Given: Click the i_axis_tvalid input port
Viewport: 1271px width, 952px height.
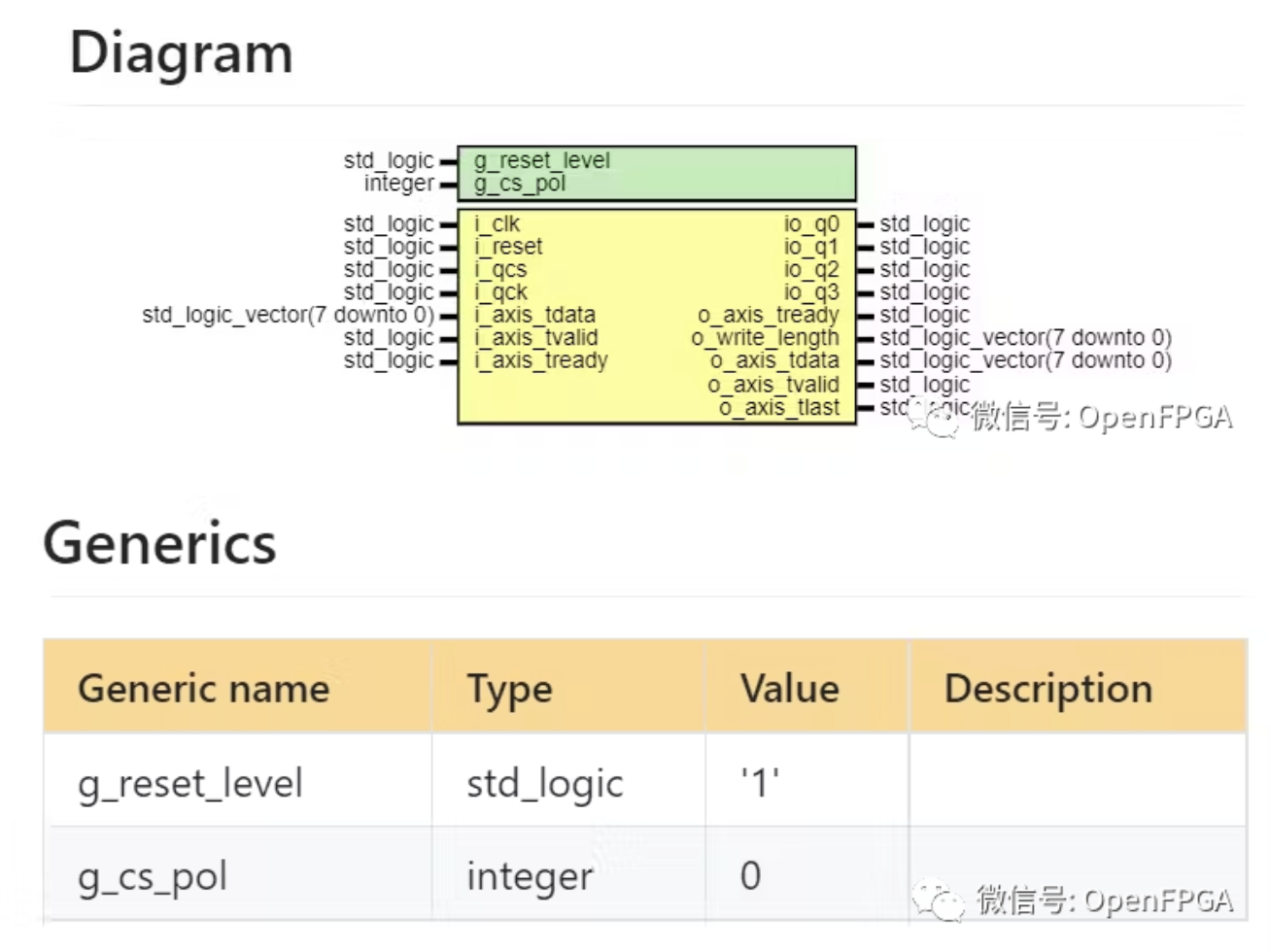Looking at the screenshot, I should point(536,338).
